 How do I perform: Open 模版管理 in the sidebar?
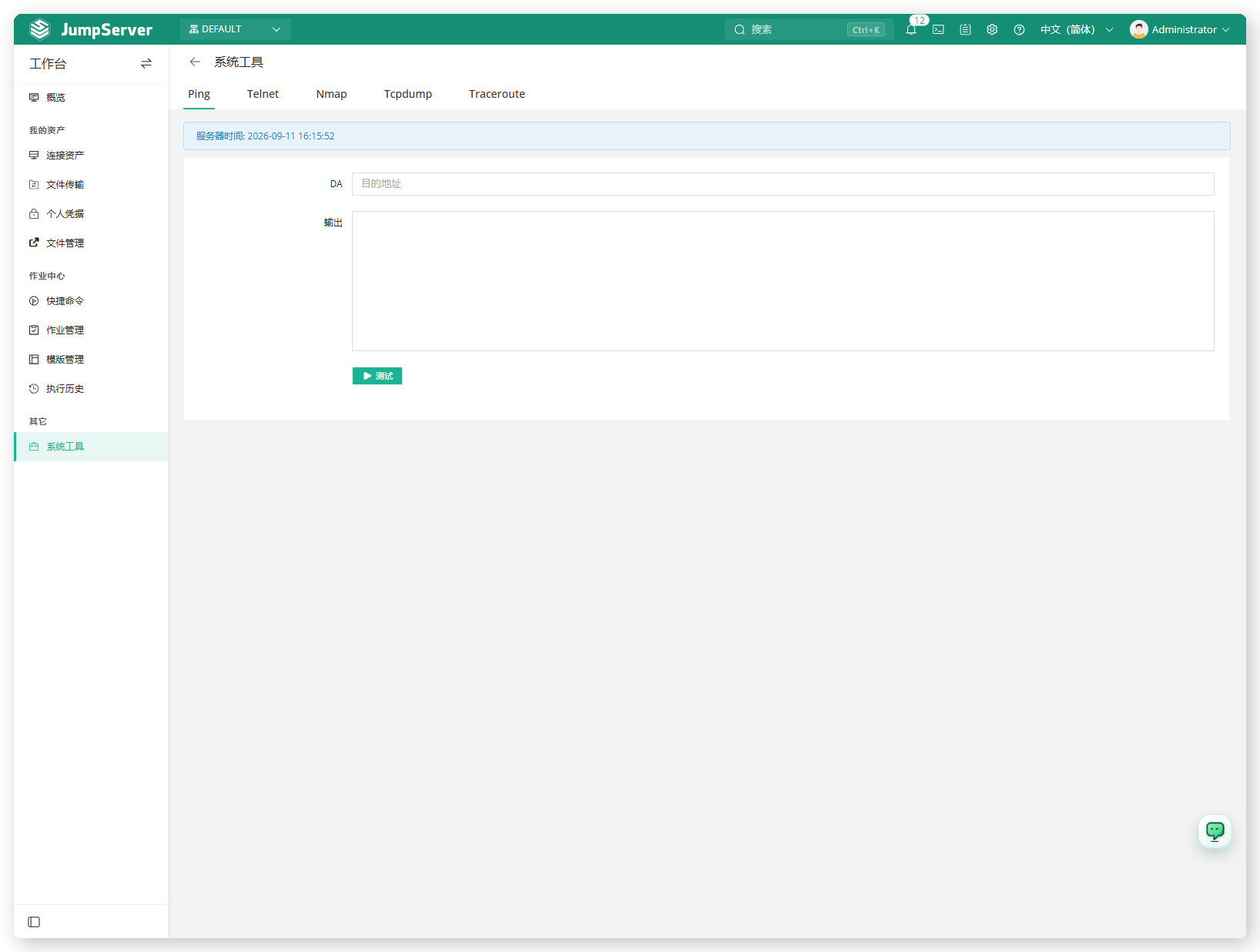pyautogui.click(x=91, y=360)
